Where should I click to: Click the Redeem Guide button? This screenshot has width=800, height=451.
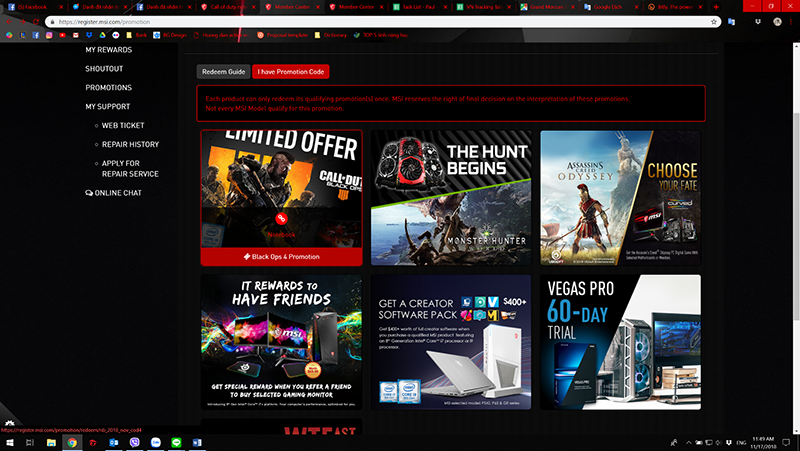point(223,71)
